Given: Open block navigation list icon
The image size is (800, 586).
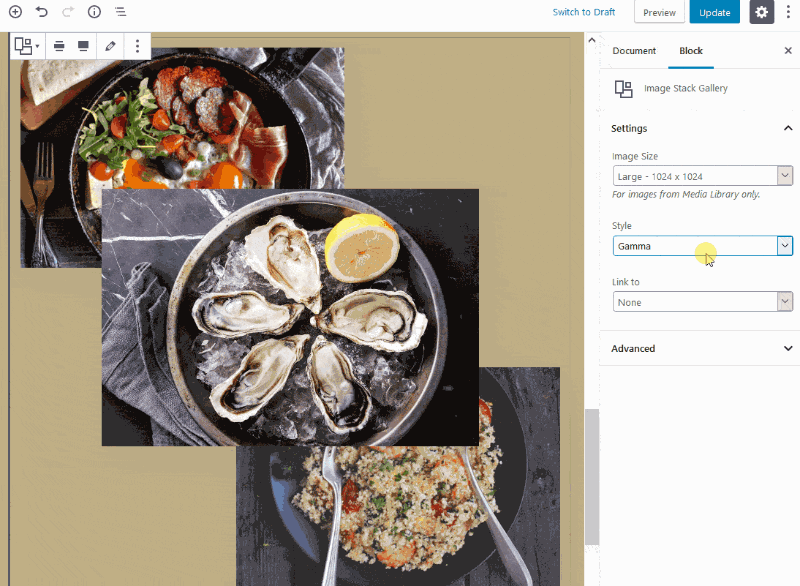Looking at the screenshot, I should click(x=120, y=12).
